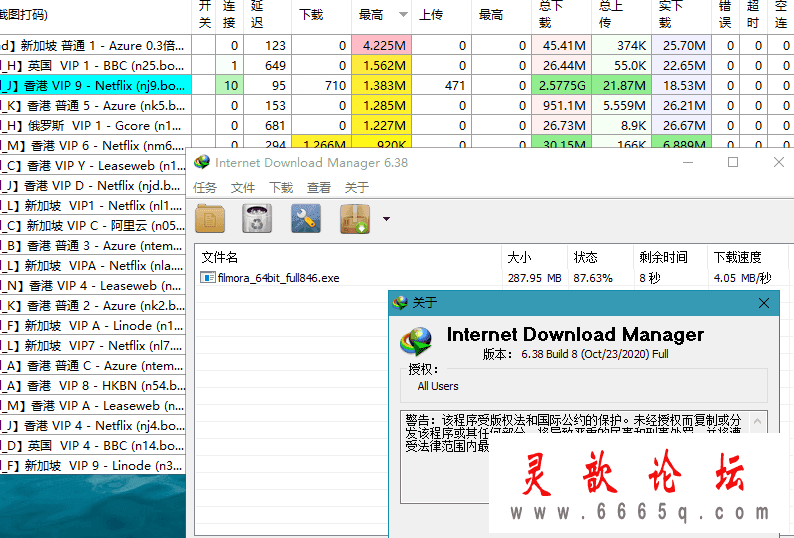Sort downloads by 大小 column header
The image size is (794, 538).
point(534,257)
